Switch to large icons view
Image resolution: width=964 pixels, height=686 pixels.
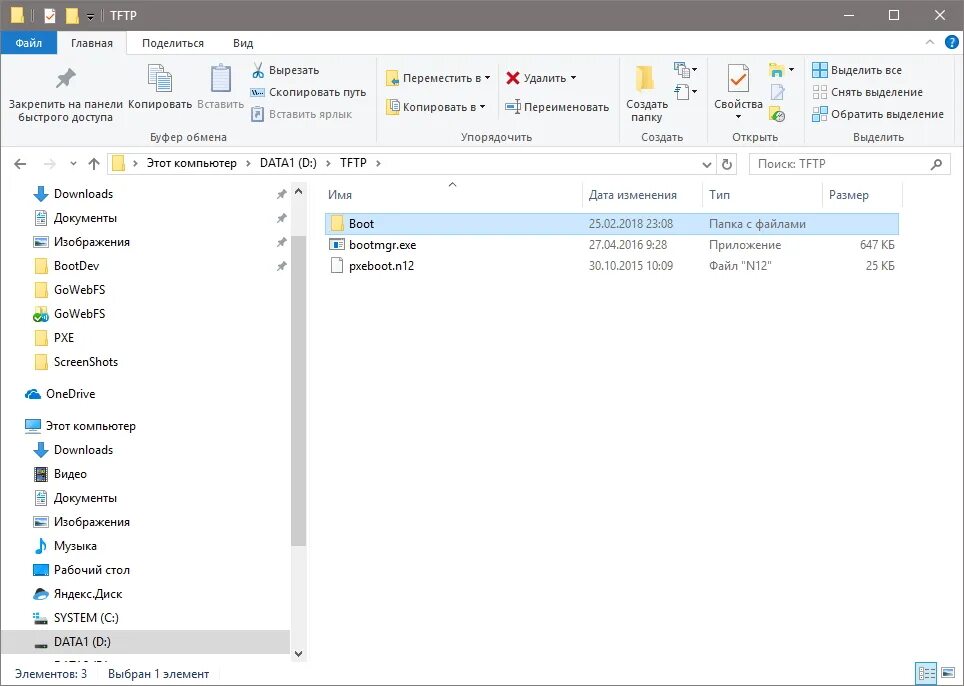tap(950, 674)
